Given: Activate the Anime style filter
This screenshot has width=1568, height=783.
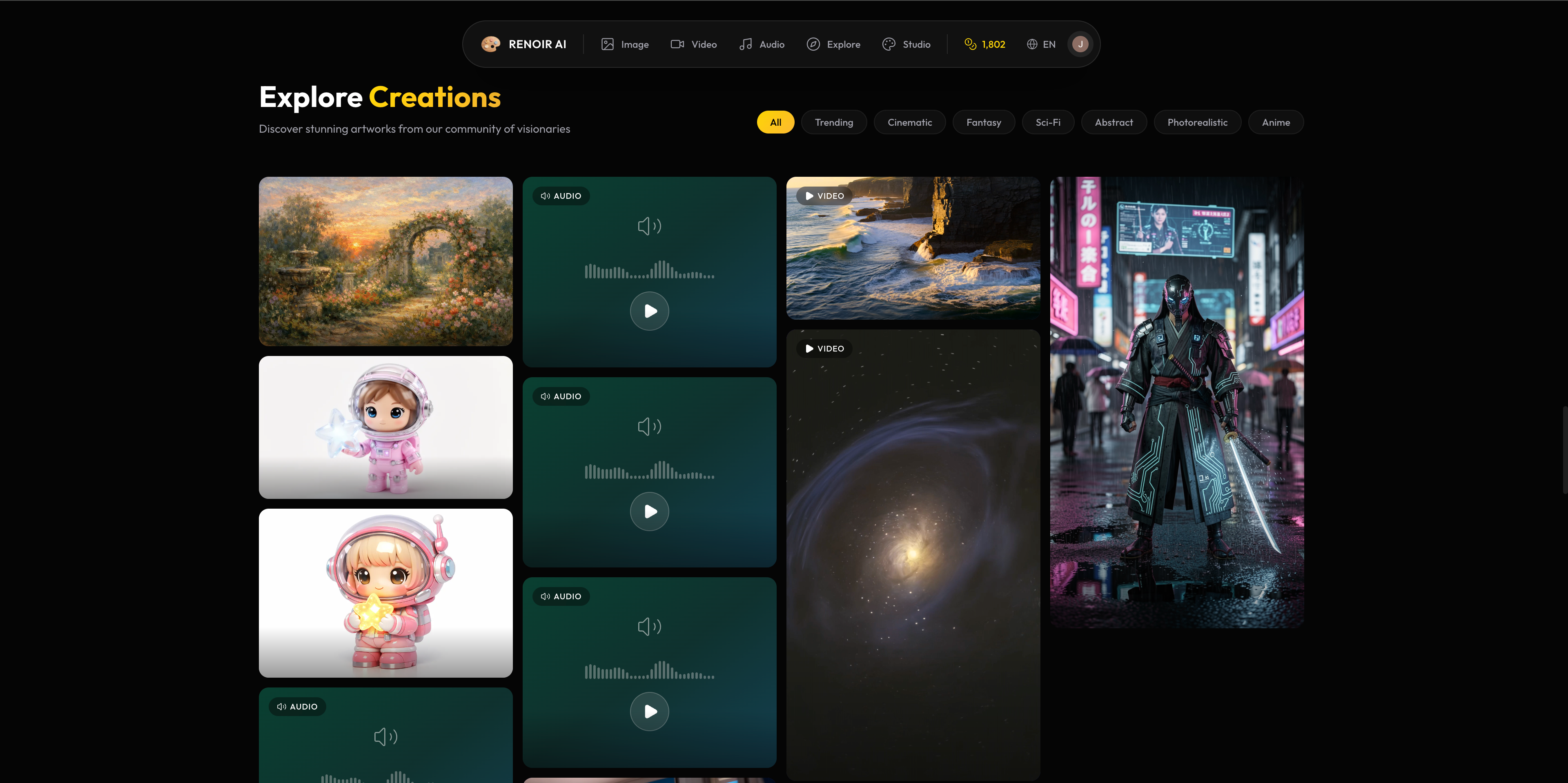Looking at the screenshot, I should pyautogui.click(x=1276, y=122).
